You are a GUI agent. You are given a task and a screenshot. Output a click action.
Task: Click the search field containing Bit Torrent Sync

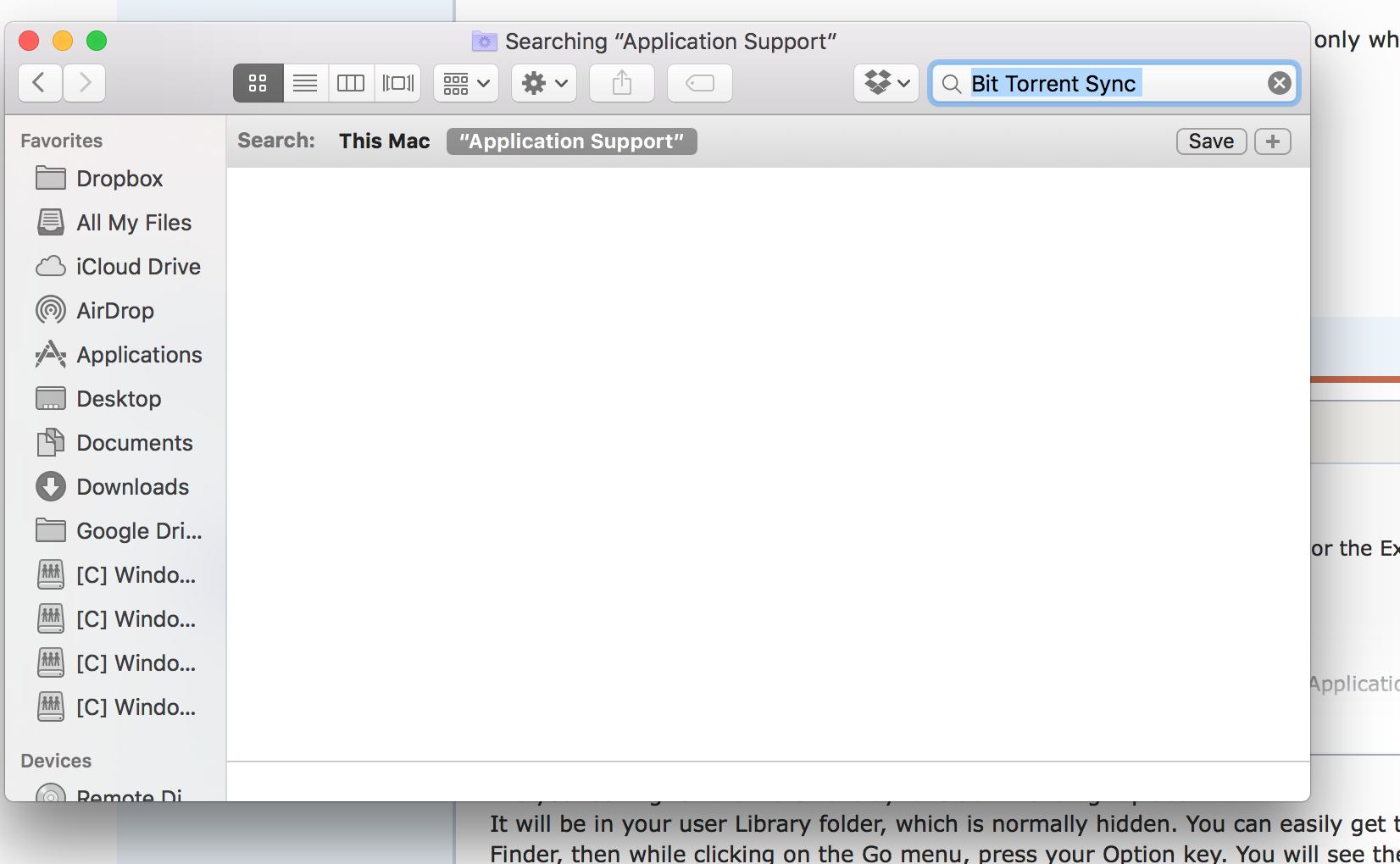pyautogui.click(x=1114, y=83)
